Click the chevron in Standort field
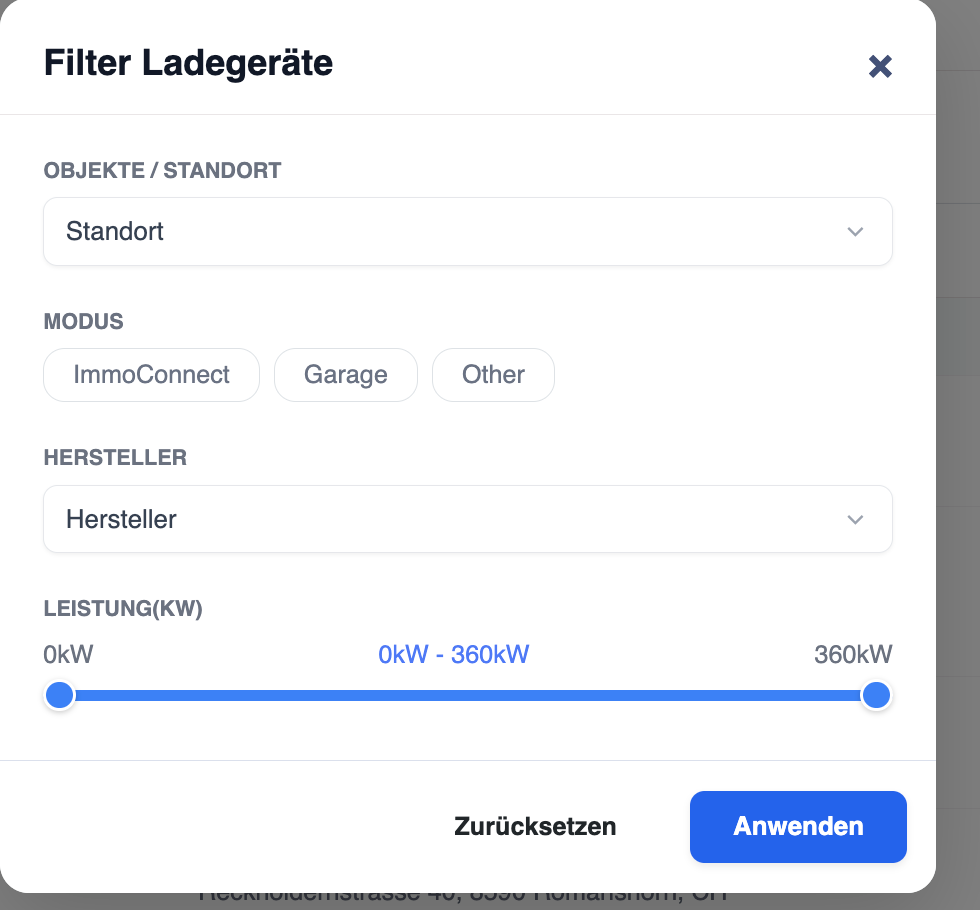Viewport: 980px width, 910px height. click(x=855, y=232)
